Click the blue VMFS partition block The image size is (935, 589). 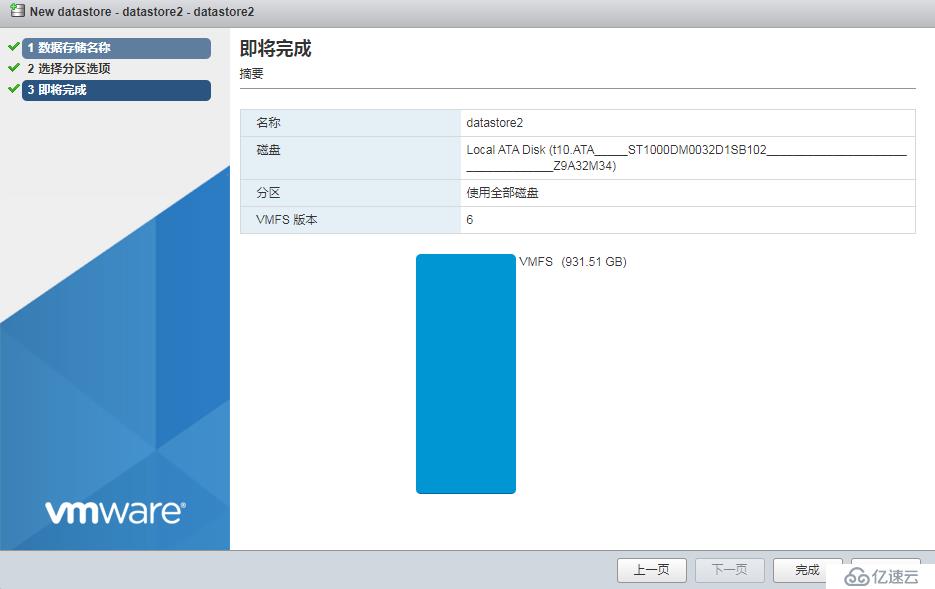pos(466,374)
